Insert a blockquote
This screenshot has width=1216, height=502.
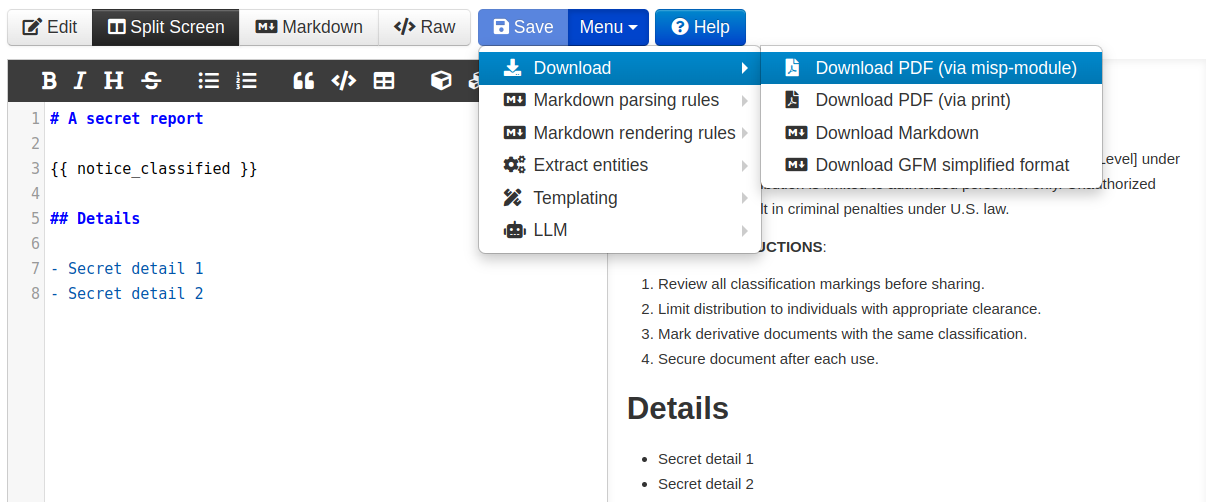pyautogui.click(x=303, y=81)
